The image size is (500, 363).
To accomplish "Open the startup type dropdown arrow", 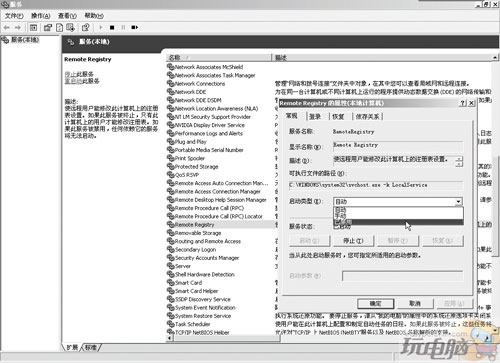I will point(459,202).
